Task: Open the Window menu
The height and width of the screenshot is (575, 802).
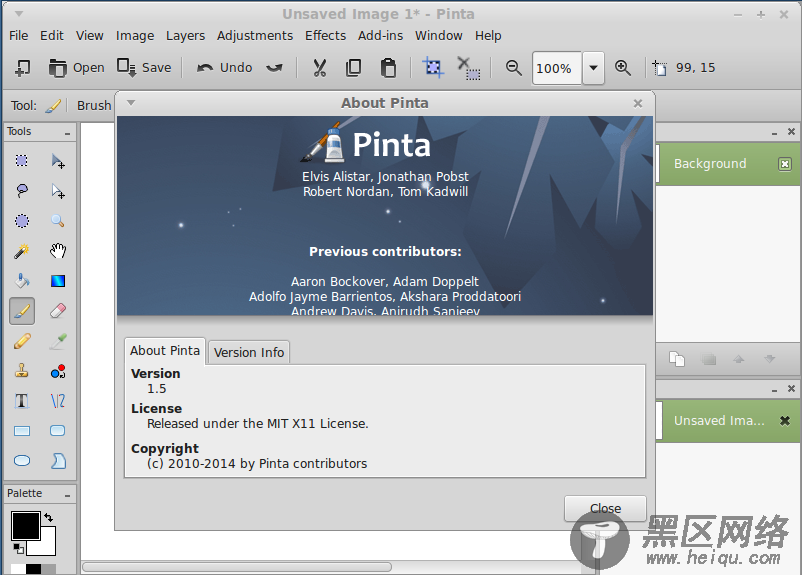Action: point(438,36)
